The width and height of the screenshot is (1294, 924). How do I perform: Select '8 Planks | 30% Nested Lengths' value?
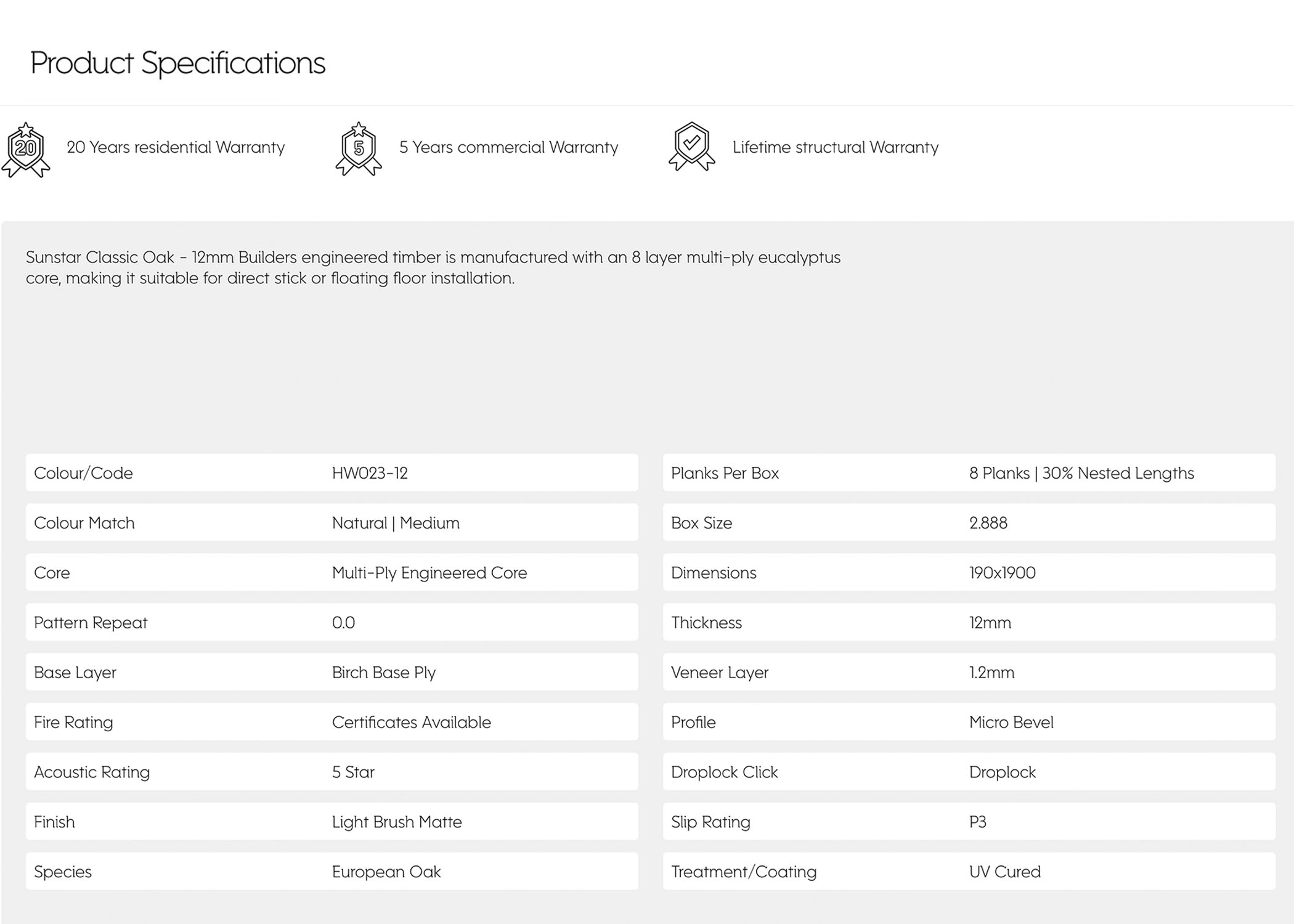[x=1081, y=473]
